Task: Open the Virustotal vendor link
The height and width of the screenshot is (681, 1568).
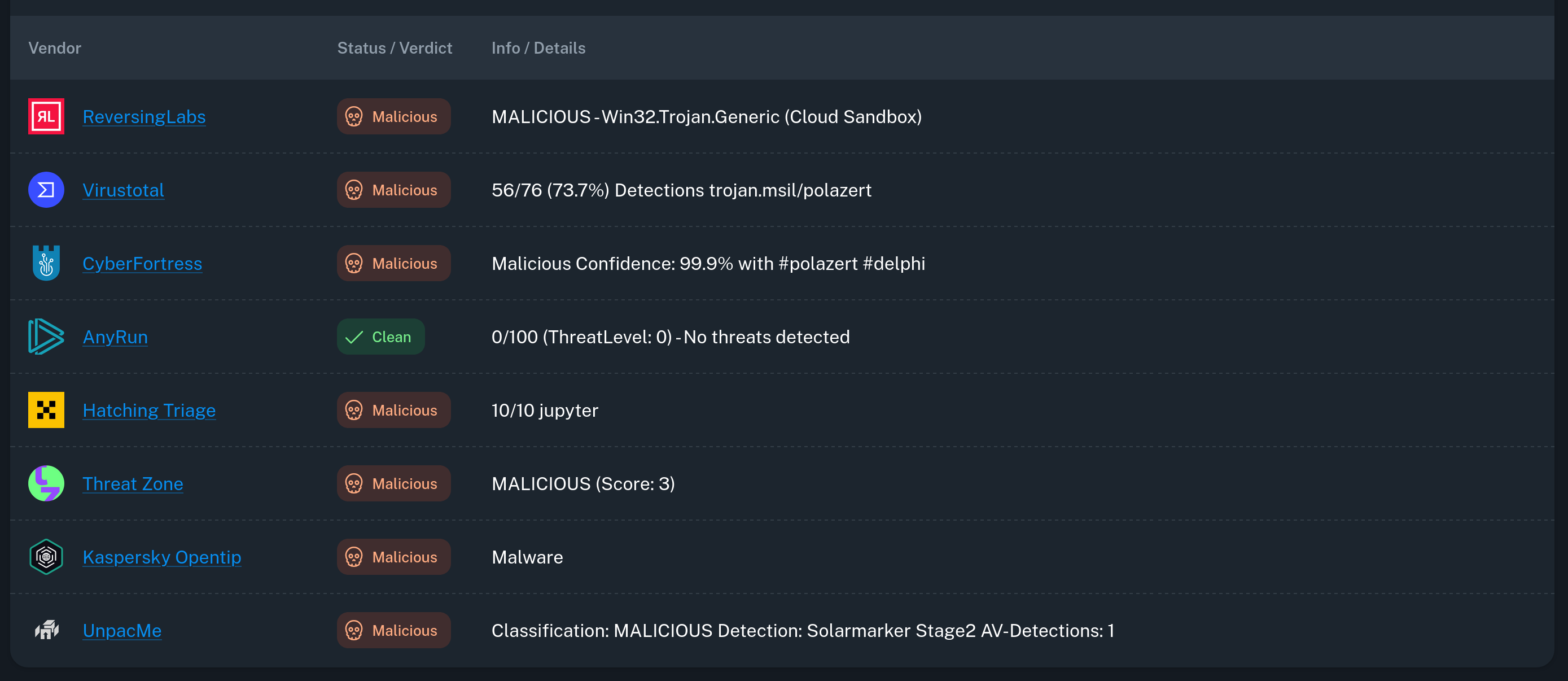Action: [x=123, y=189]
